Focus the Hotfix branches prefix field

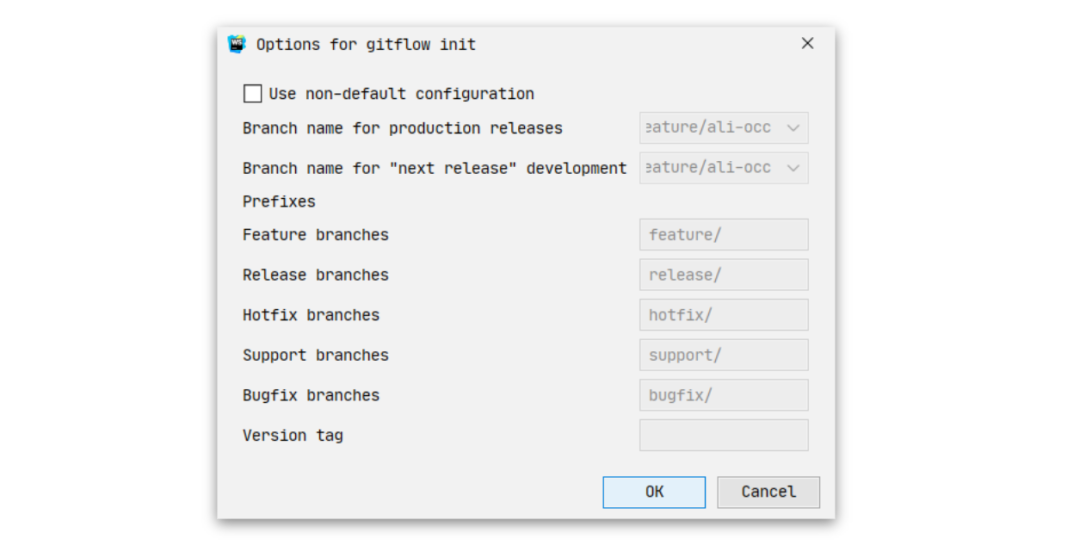coord(724,315)
